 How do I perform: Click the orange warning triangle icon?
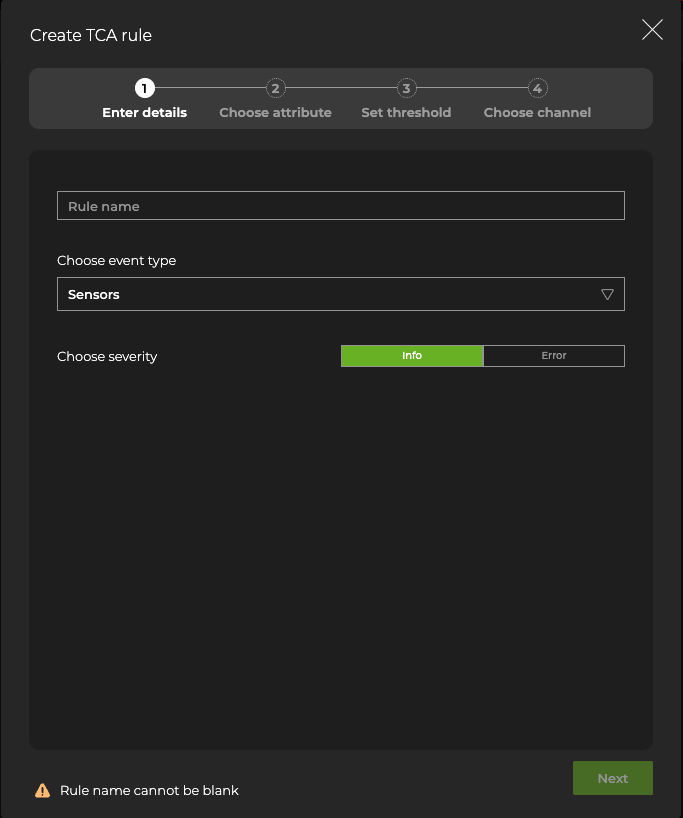click(x=42, y=790)
